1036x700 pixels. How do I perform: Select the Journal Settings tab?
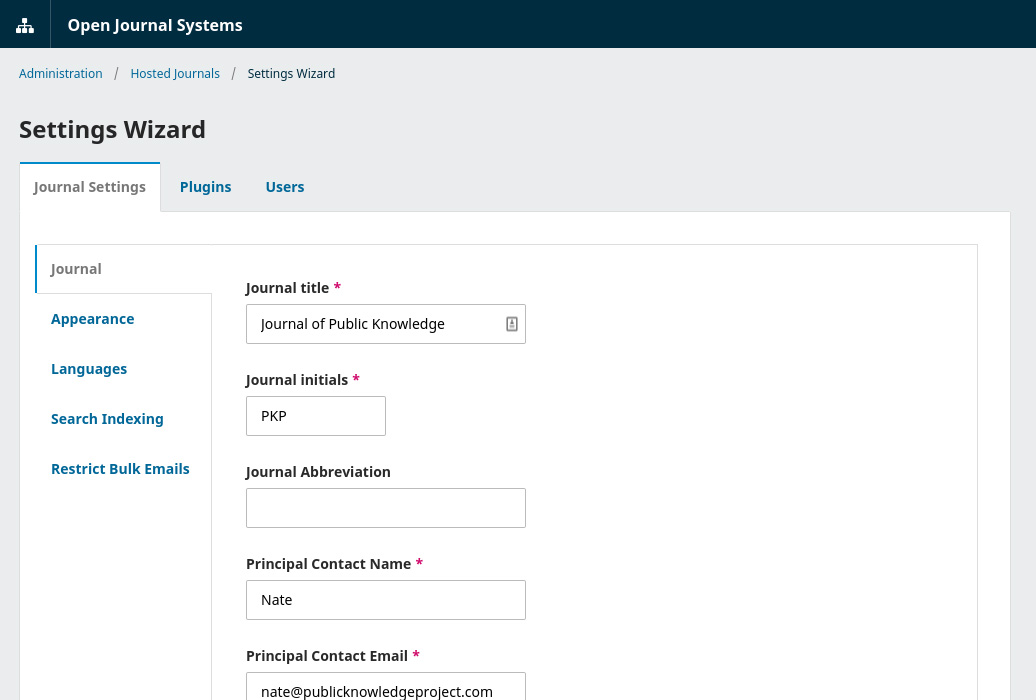coord(90,187)
